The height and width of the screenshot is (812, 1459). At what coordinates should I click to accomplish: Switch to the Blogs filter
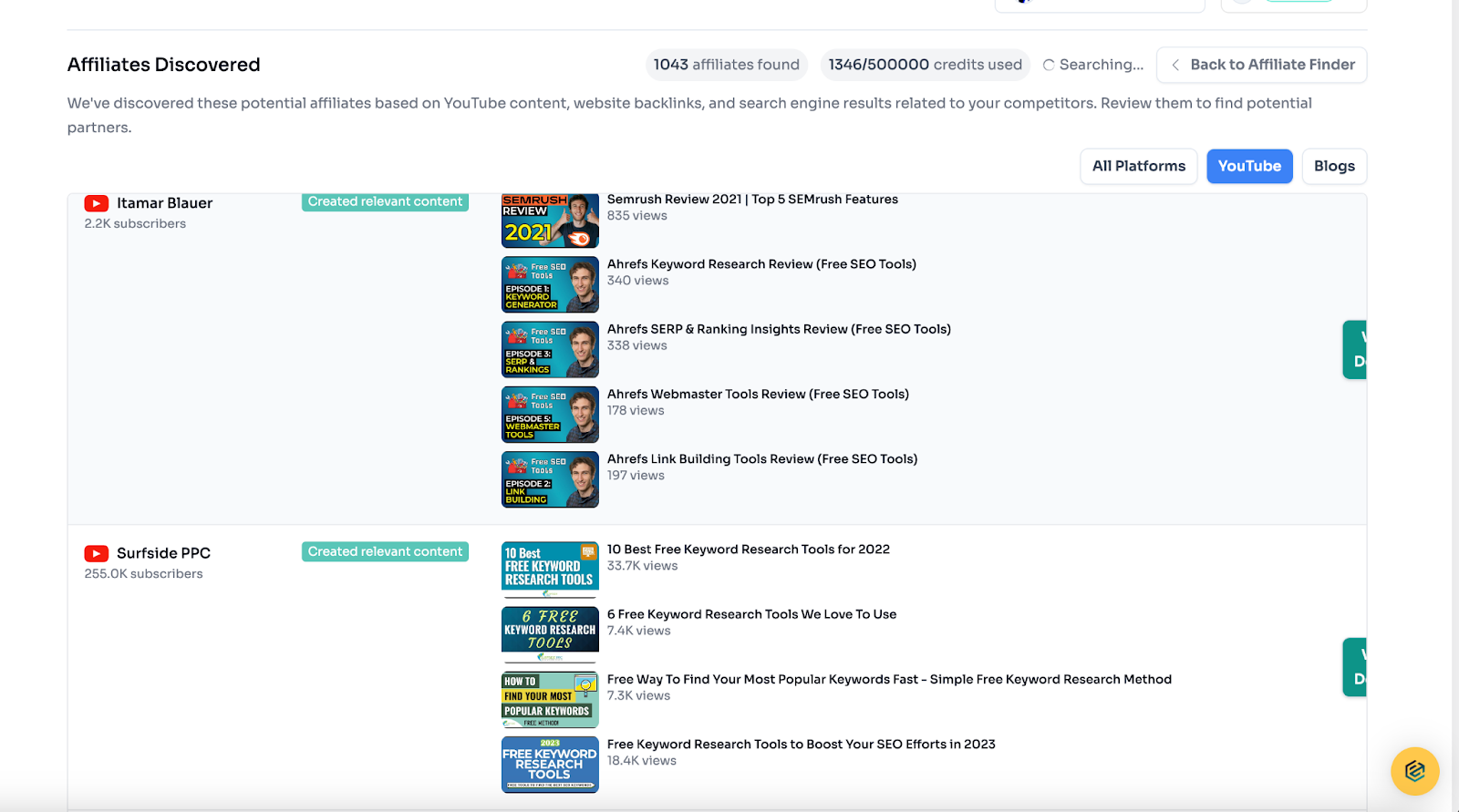(1334, 166)
